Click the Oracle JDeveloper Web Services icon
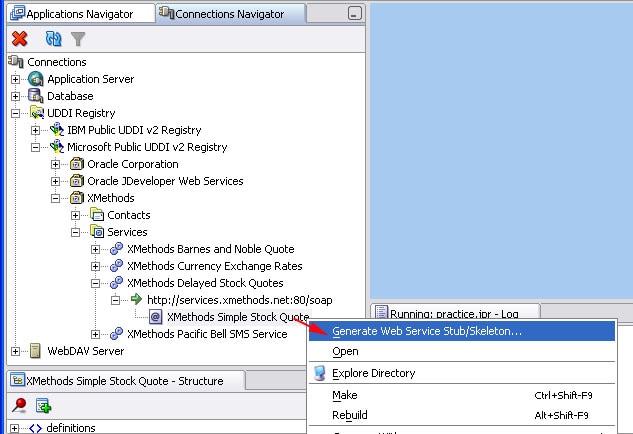 [77, 181]
